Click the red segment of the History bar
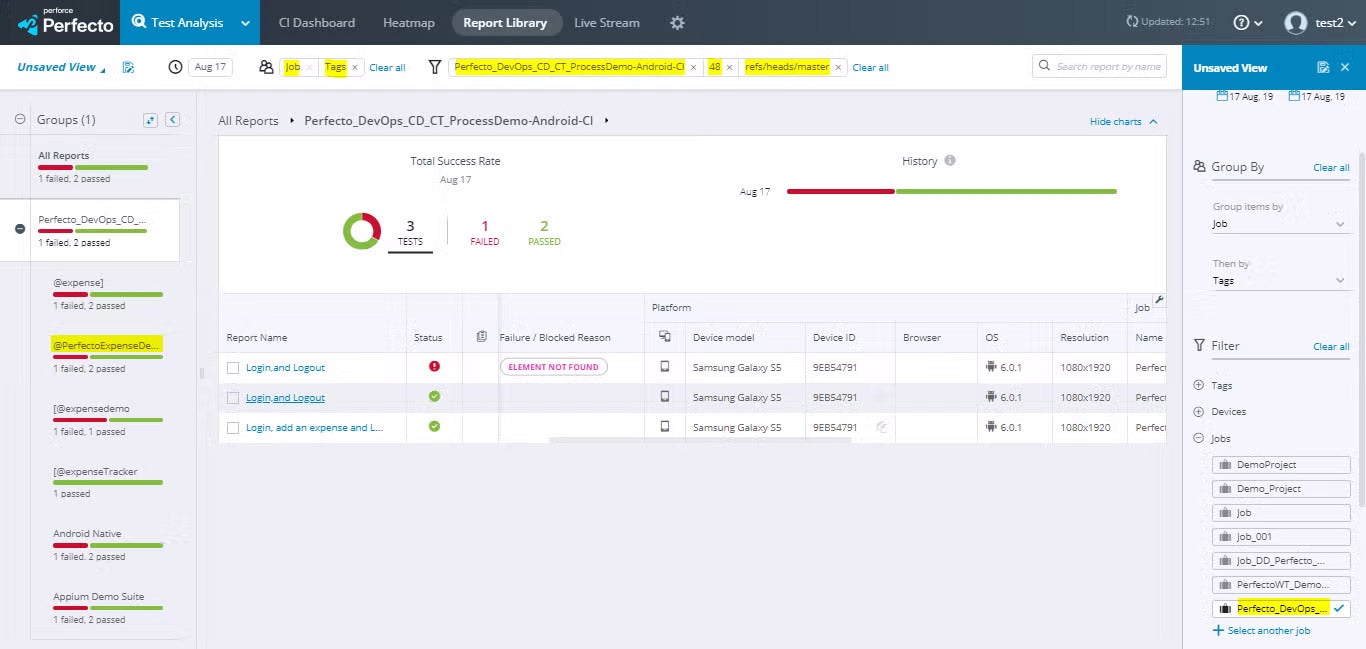This screenshot has width=1366, height=649. pos(841,191)
